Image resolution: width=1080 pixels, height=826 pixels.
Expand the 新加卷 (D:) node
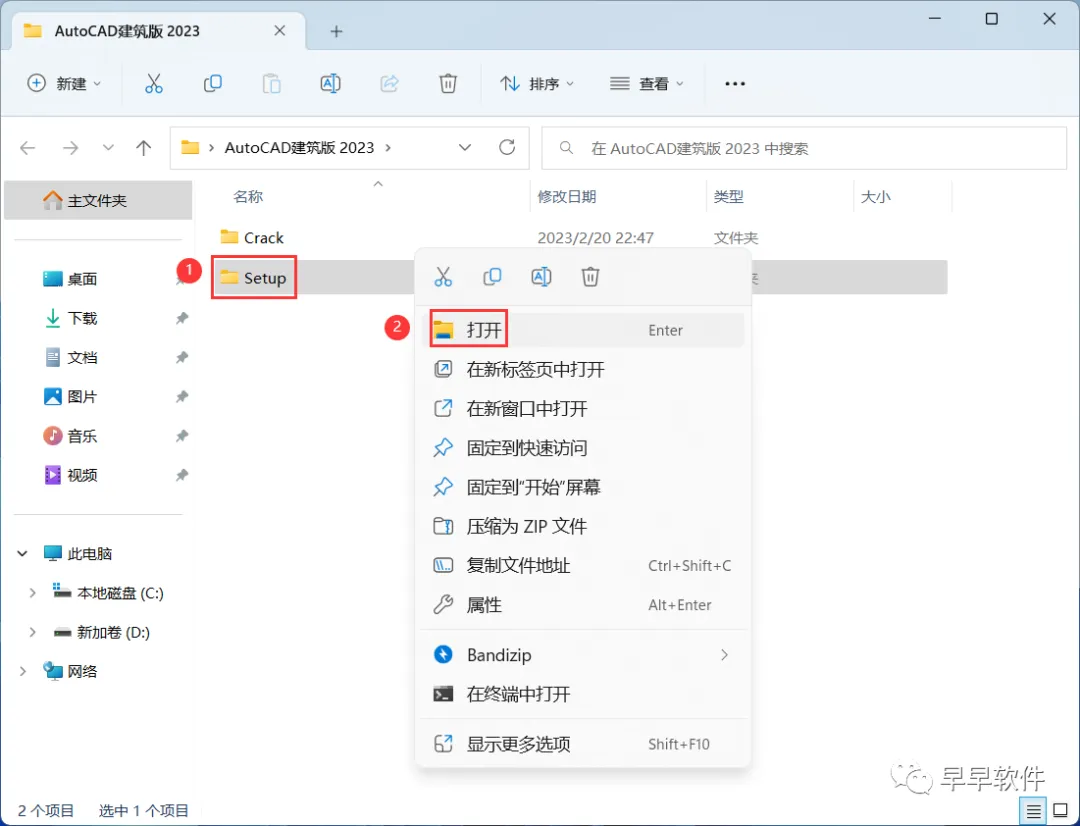pos(32,632)
